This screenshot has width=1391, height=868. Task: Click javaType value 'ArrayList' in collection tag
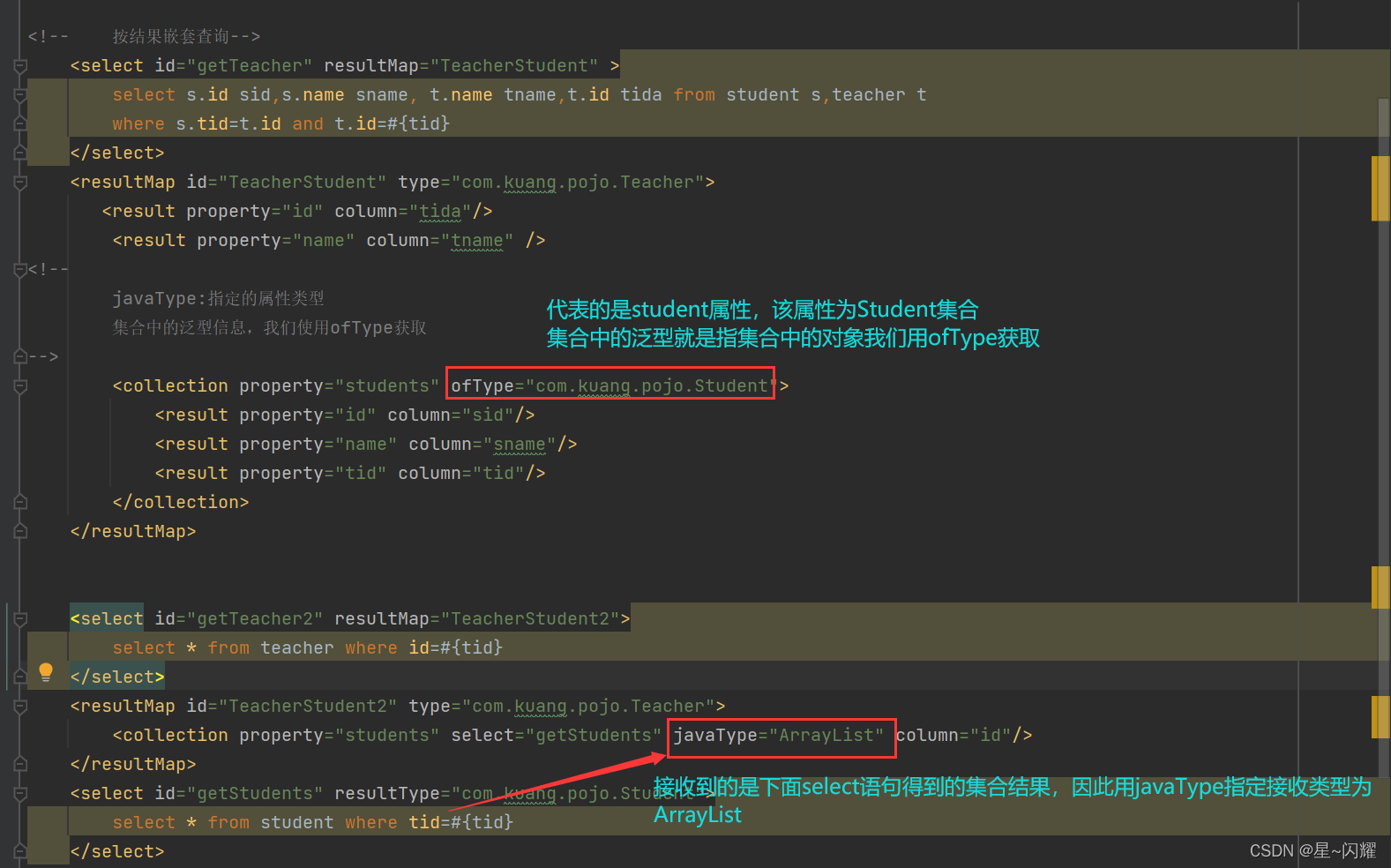(x=826, y=736)
